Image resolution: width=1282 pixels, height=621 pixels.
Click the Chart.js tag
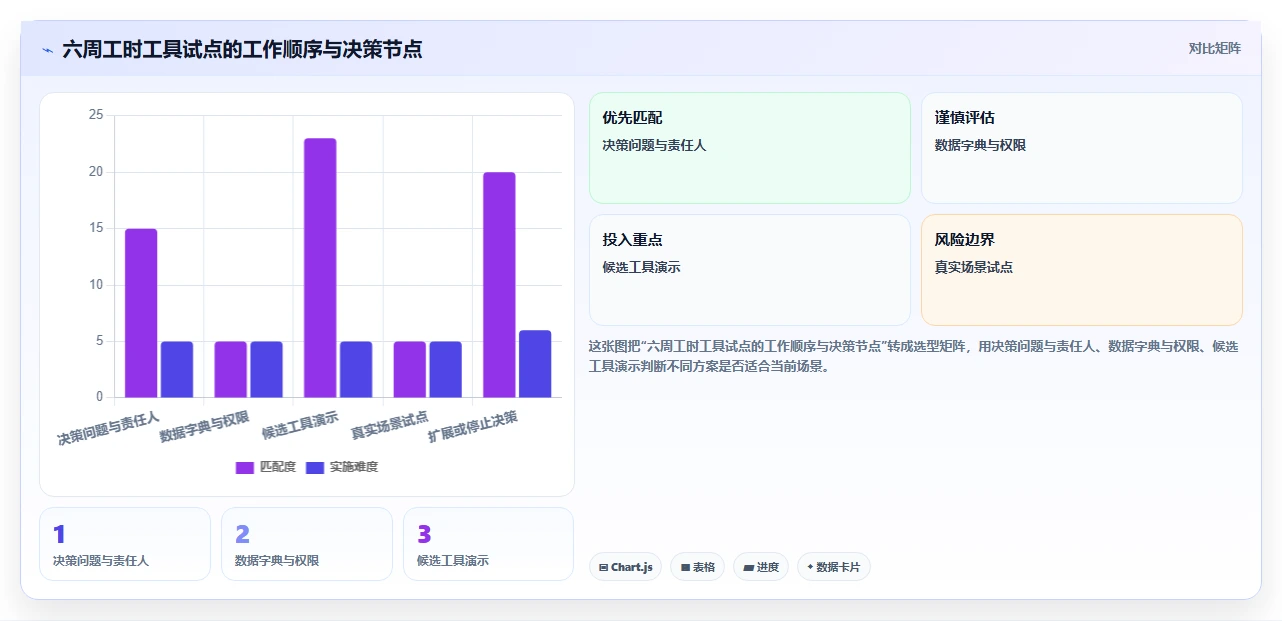625,567
